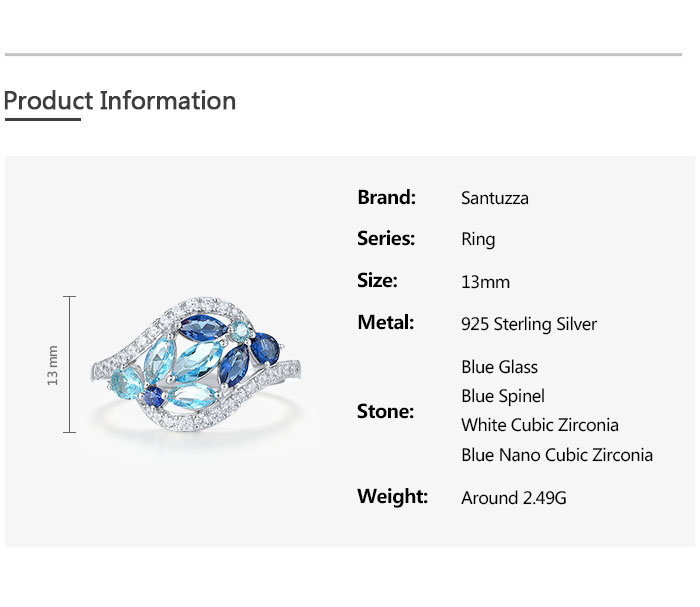
Task: Select the Ring series value
Action: 478,240
